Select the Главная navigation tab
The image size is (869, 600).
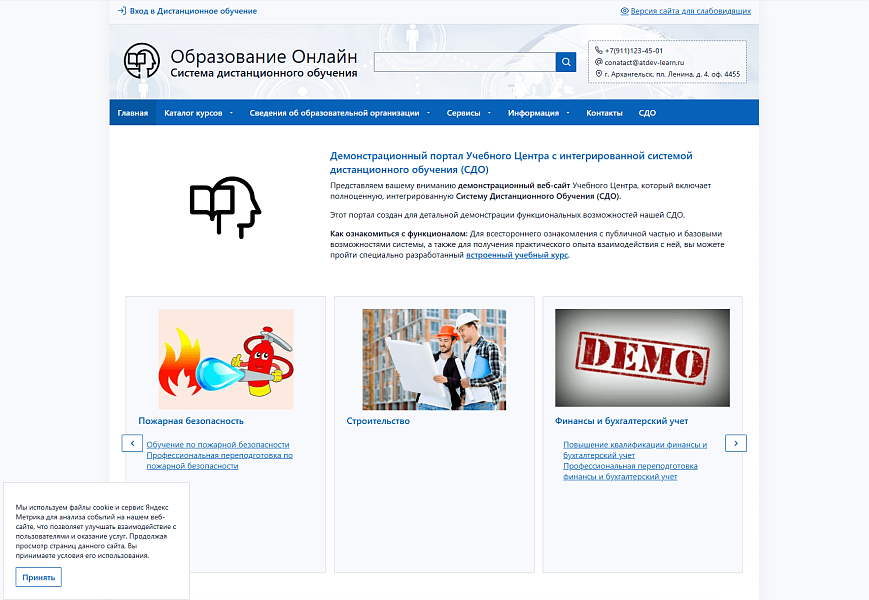[x=132, y=113]
